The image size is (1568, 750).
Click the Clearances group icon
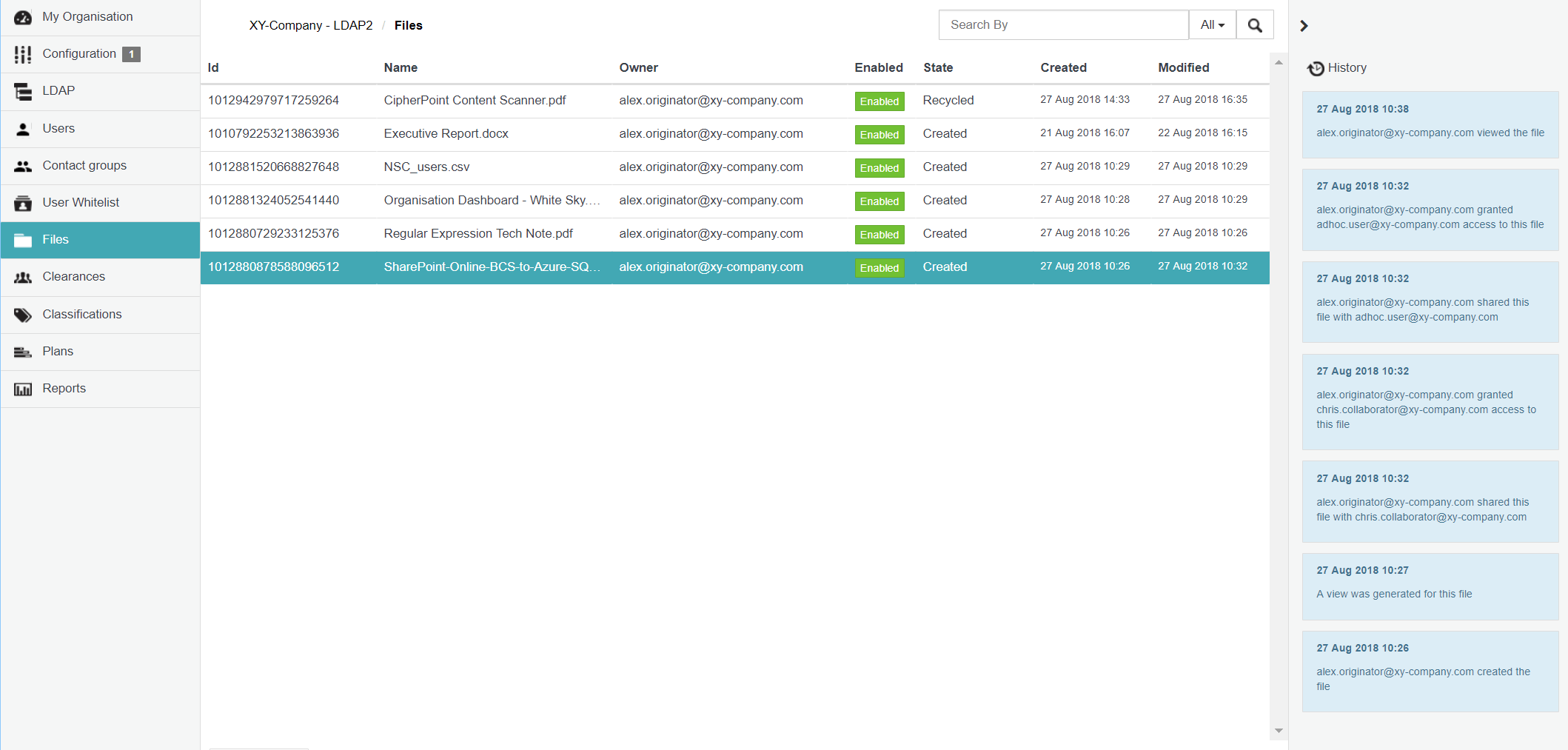point(23,277)
